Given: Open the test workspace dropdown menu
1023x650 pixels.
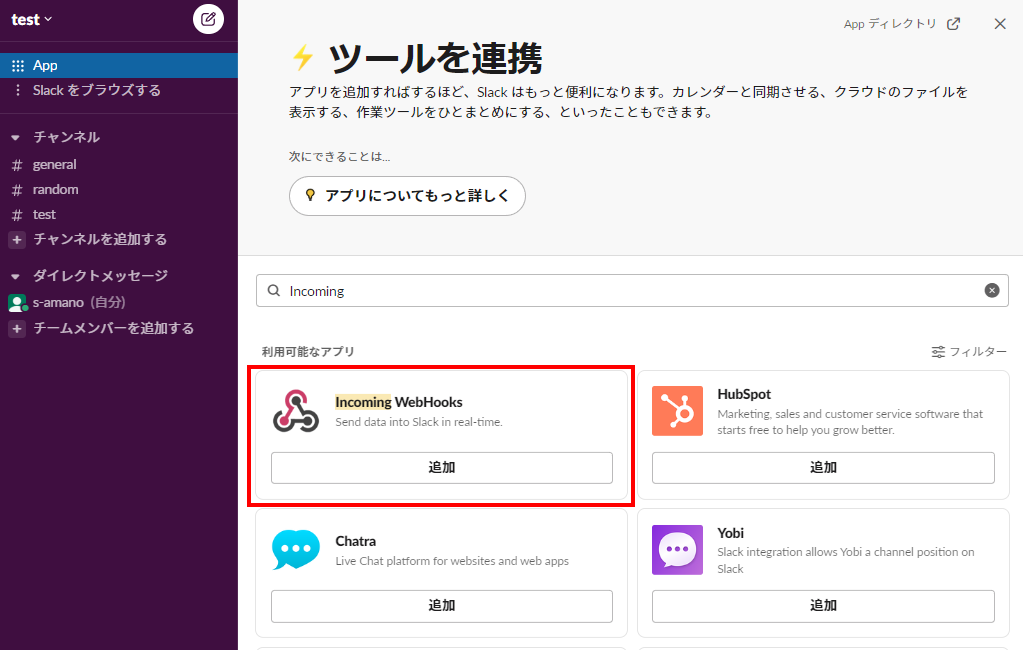Looking at the screenshot, I should [32, 19].
